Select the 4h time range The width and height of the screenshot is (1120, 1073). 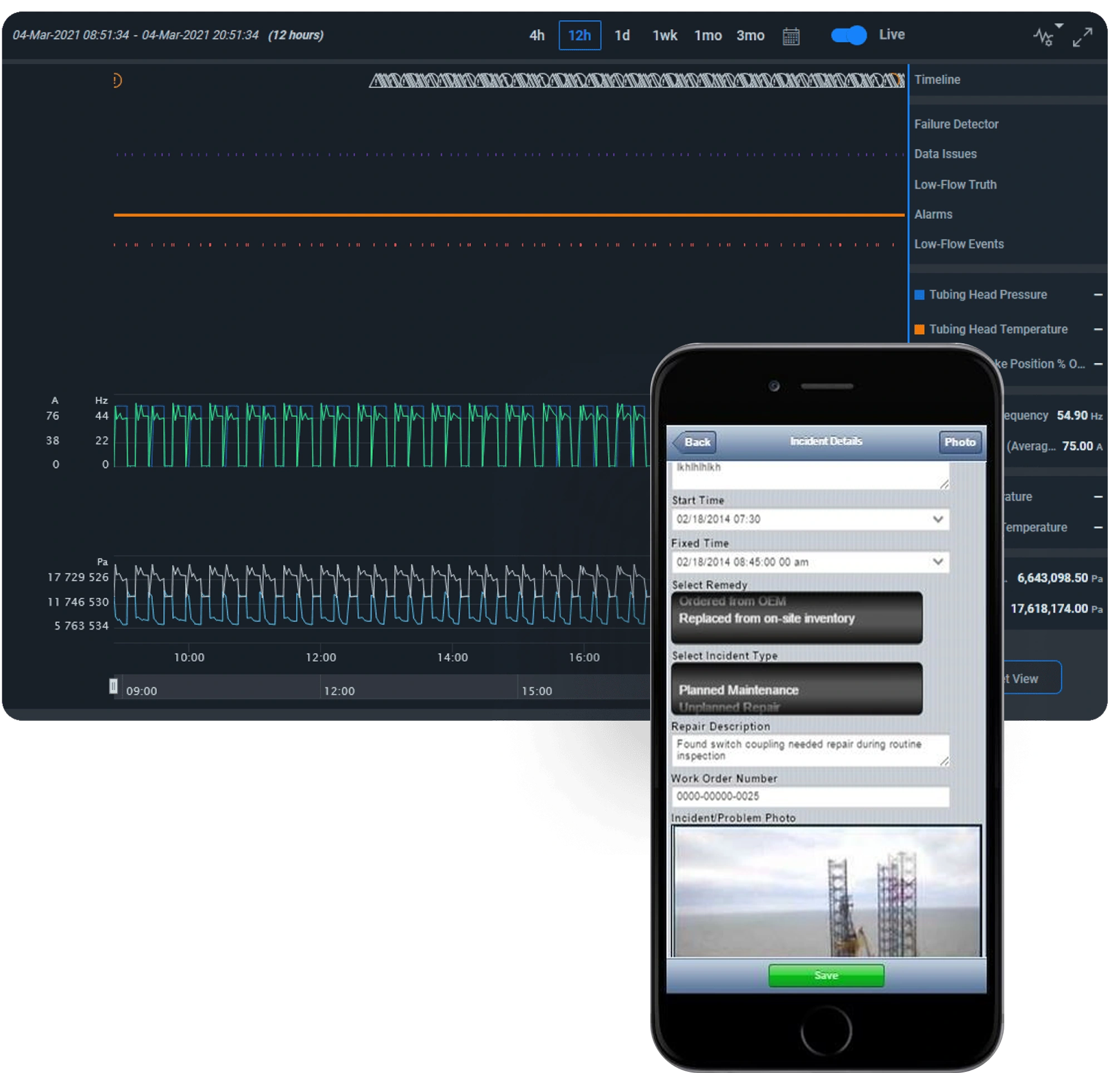pyautogui.click(x=537, y=36)
